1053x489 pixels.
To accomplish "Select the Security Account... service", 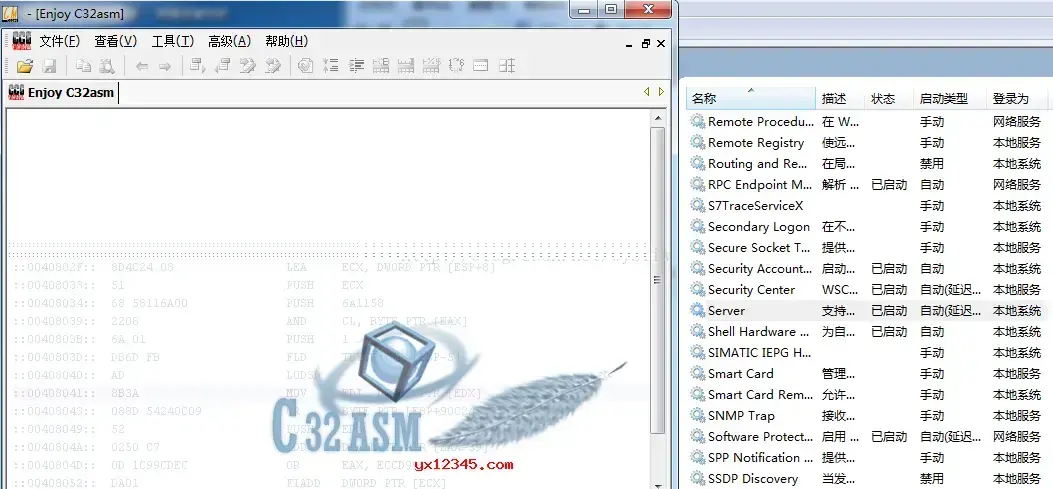I will (760, 269).
